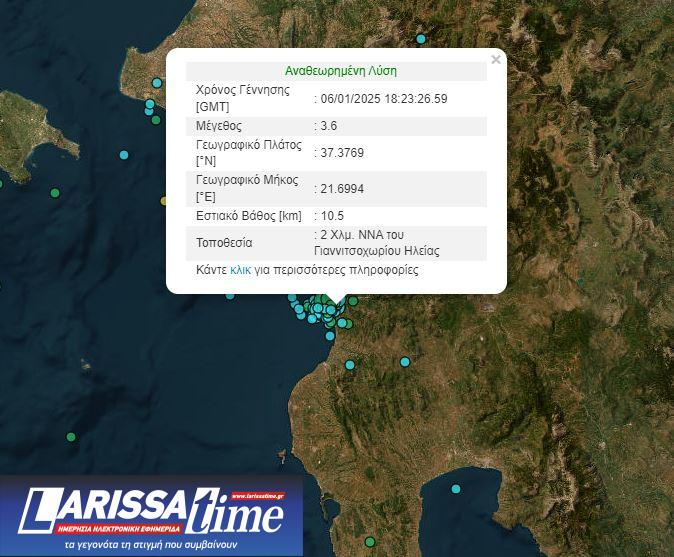Click the cyan earthquake marker above the popup
The width and height of the screenshot is (674, 557).
[421, 39]
